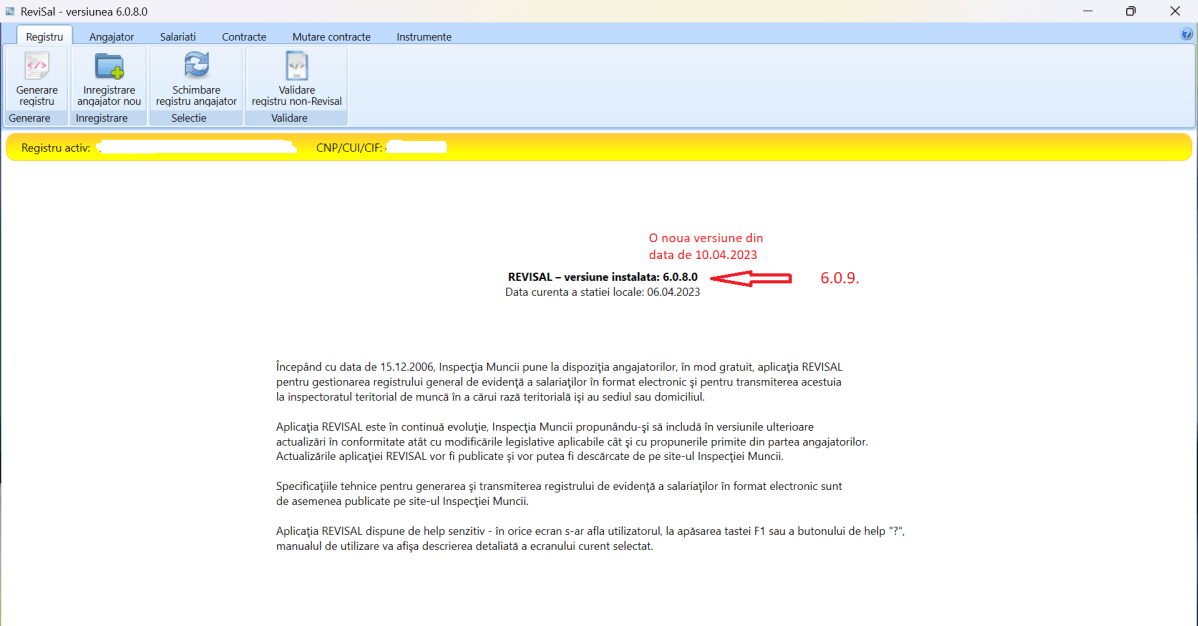Launch Validare registru non-Revisal
Image resolution: width=1198 pixels, height=626 pixels.
(297, 67)
